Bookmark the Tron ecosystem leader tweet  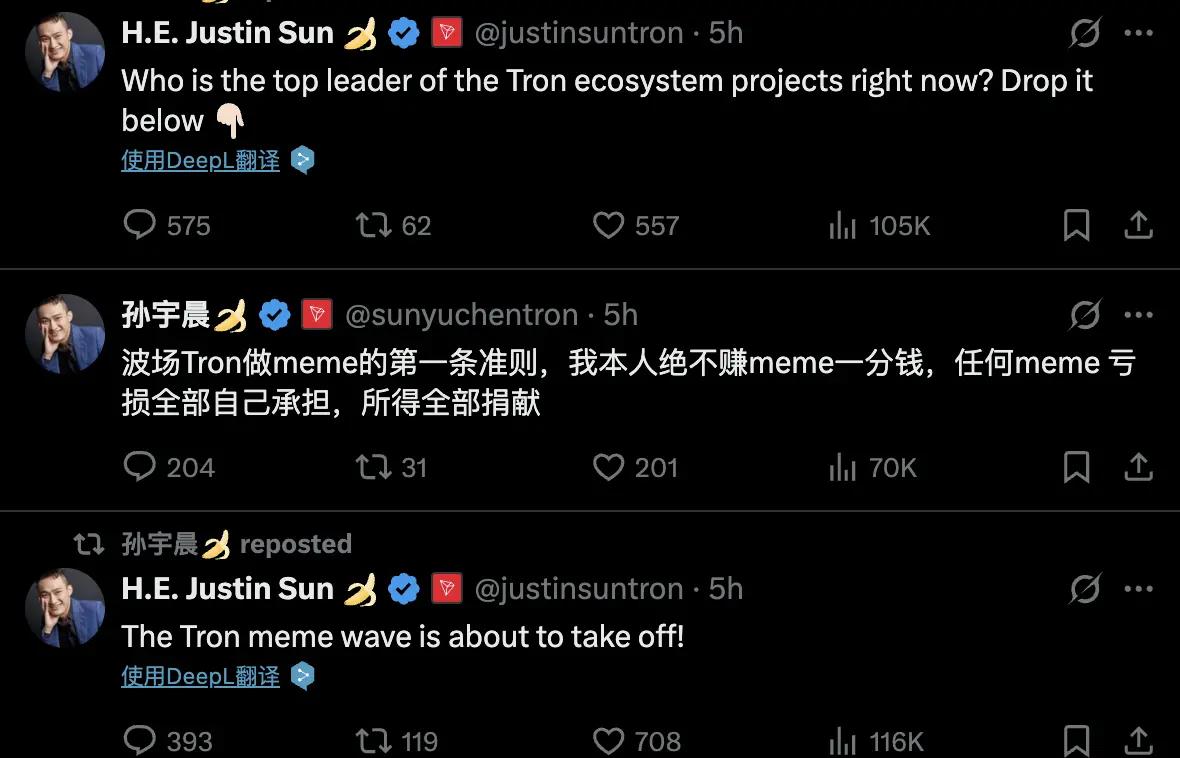pos(1076,226)
